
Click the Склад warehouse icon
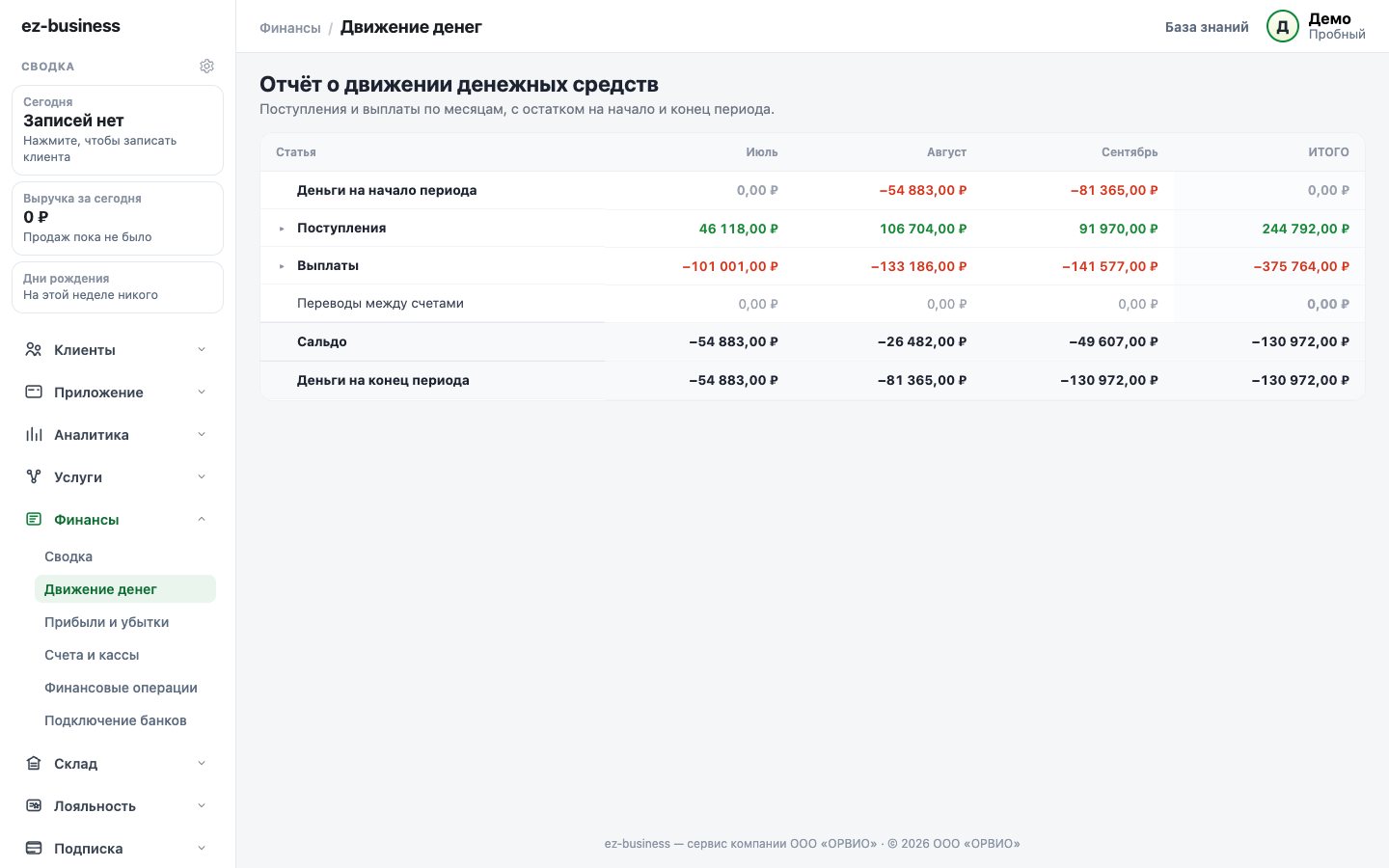pyautogui.click(x=34, y=764)
